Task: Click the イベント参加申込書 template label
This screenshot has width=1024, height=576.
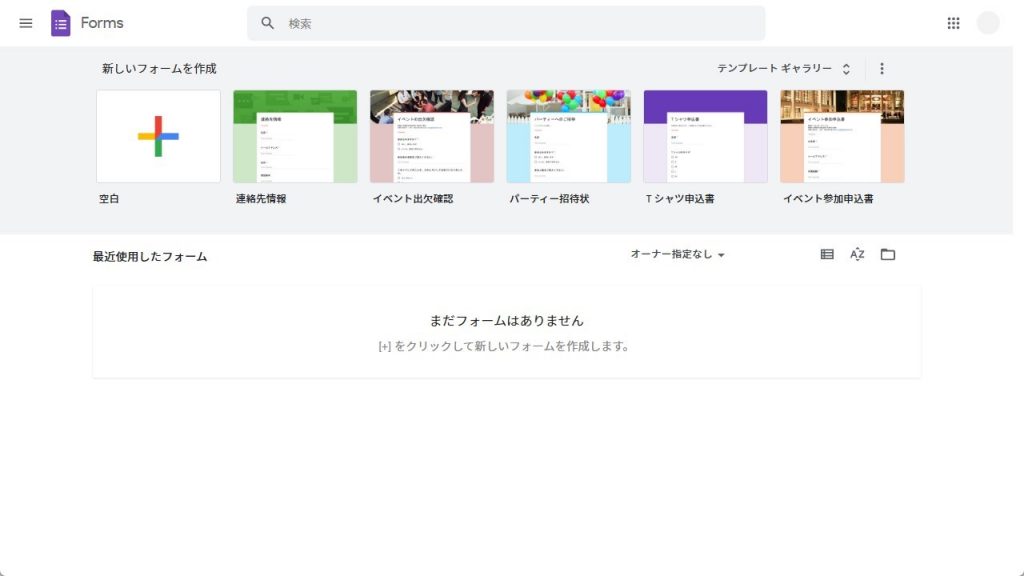Action: pos(828,199)
